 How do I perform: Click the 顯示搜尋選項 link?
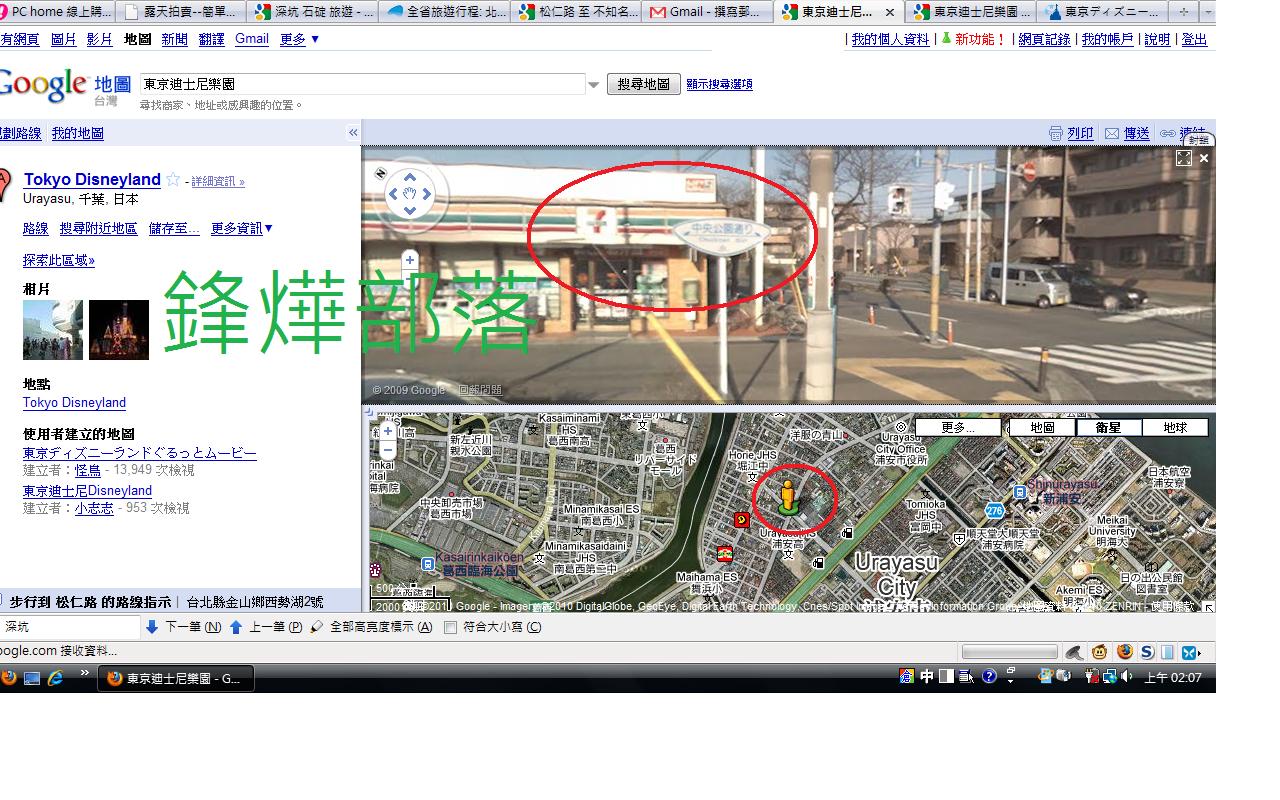pyautogui.click(x=719, y=85)
